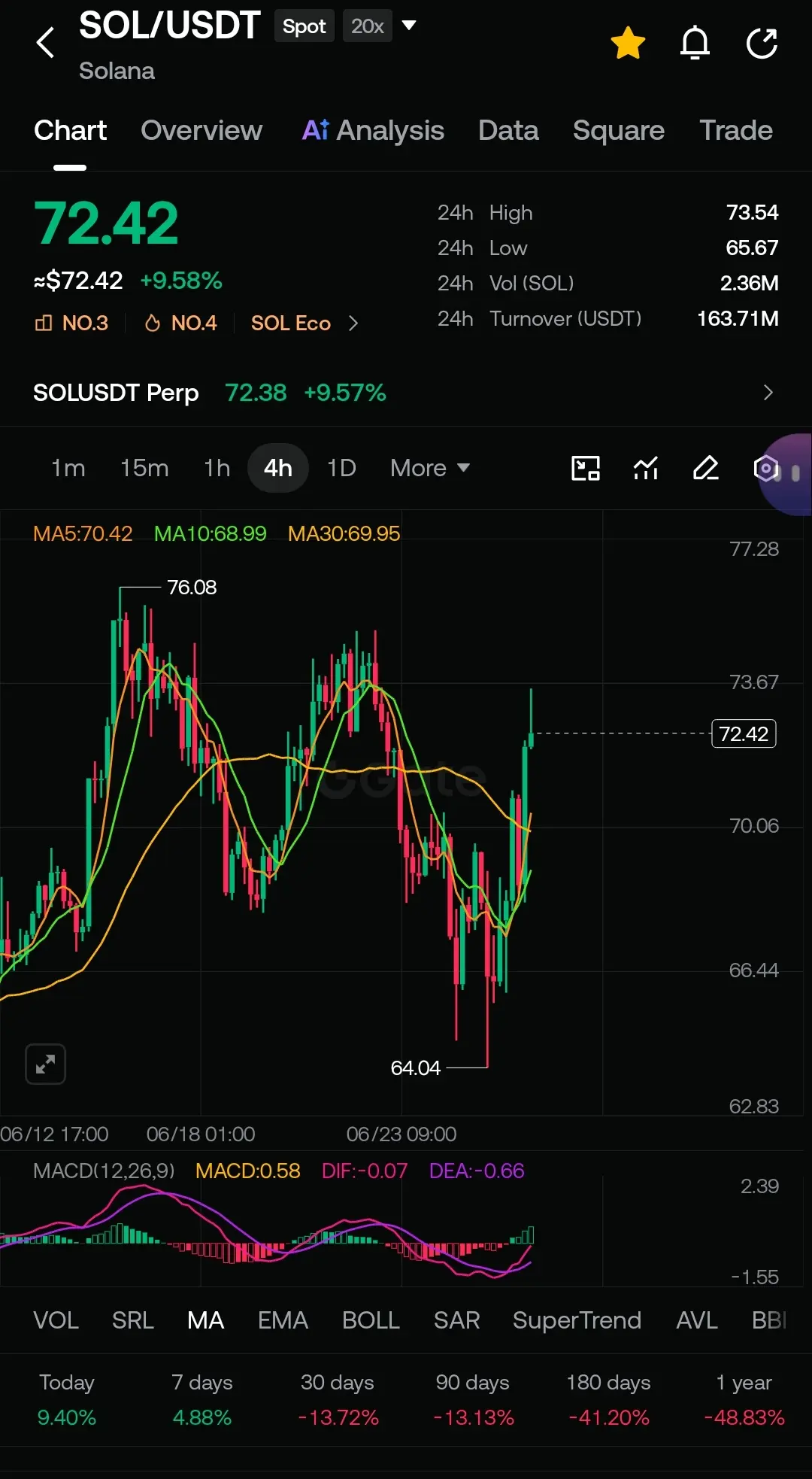
Task: Open the drawing pencil tool icon
Action: [x=706, y=468]
